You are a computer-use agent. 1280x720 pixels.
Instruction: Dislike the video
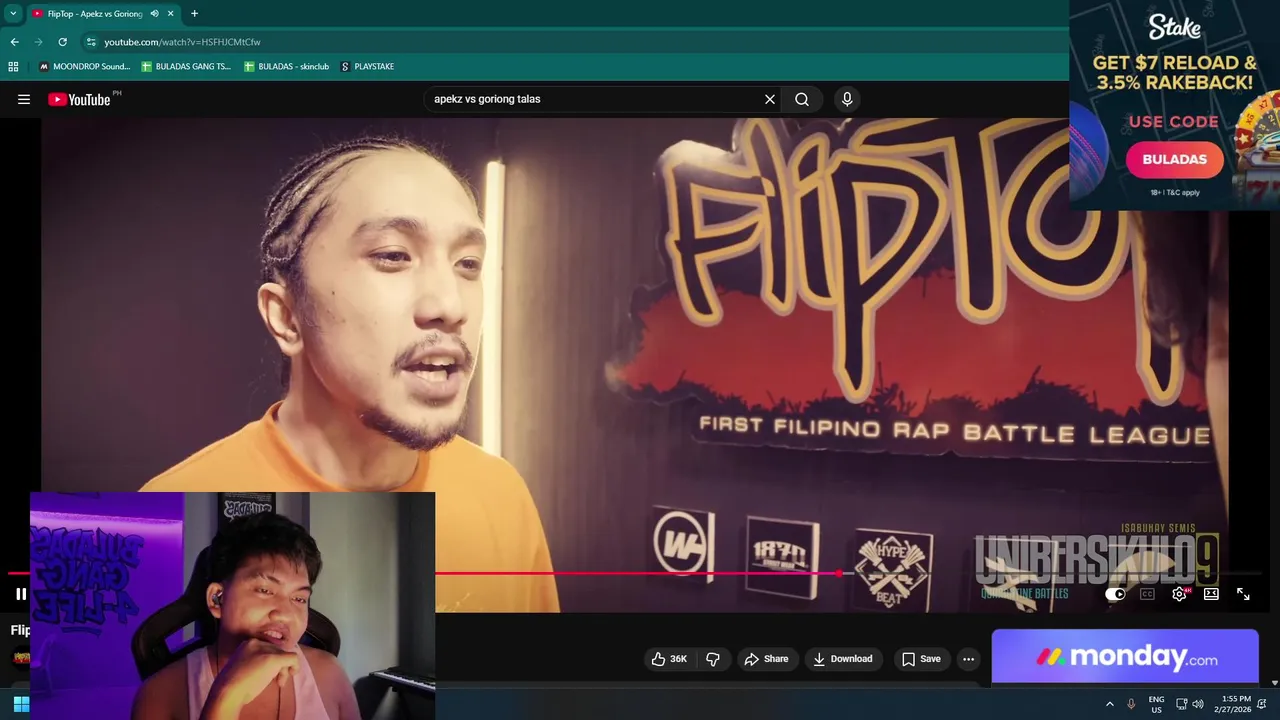pyautogui.click(x=713, y=659)
